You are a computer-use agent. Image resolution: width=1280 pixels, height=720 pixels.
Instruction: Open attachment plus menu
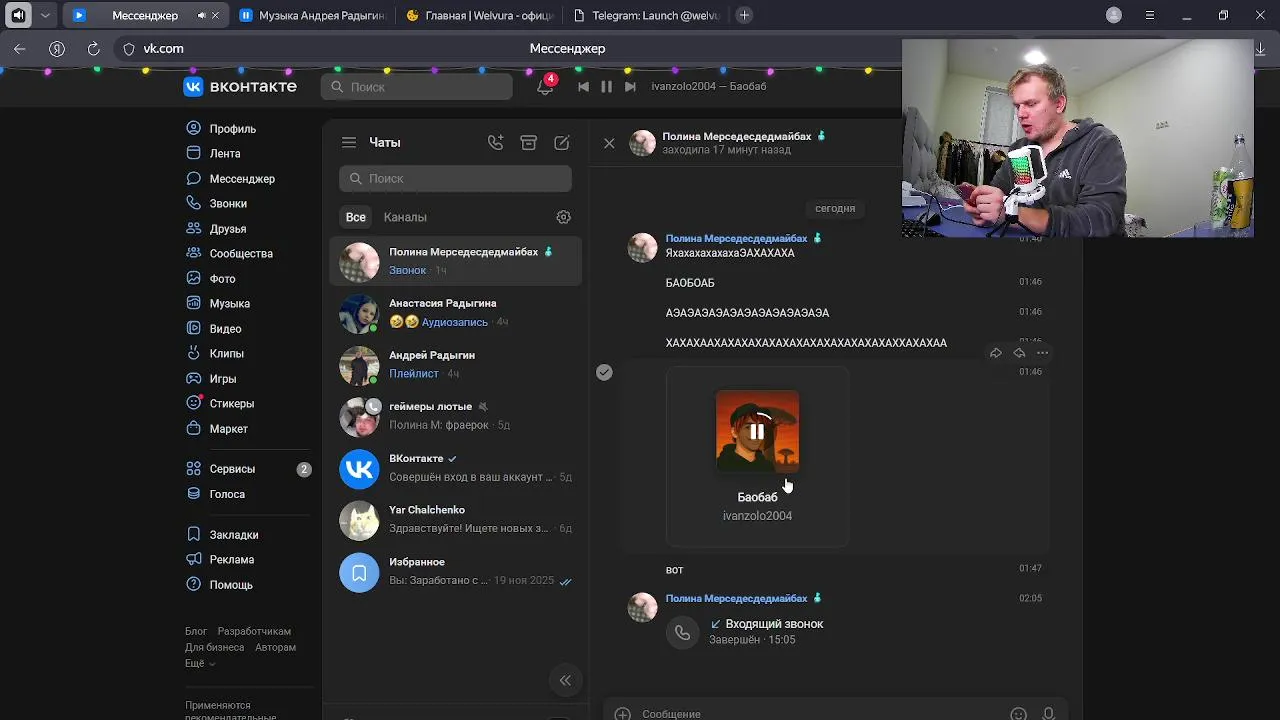point(622,714)
